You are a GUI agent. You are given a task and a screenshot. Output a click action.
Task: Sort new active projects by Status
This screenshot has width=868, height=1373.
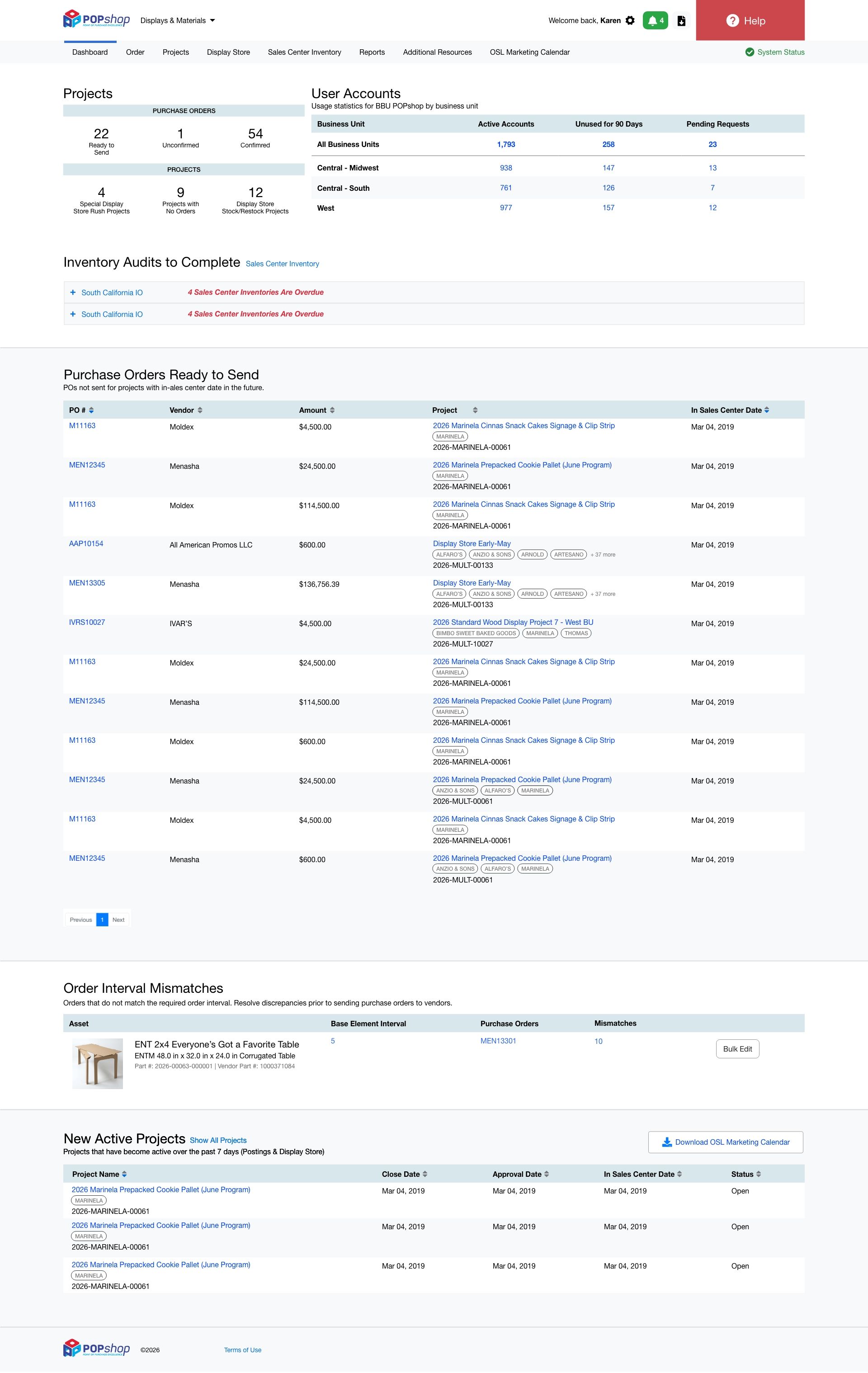tap(758, 1174)
